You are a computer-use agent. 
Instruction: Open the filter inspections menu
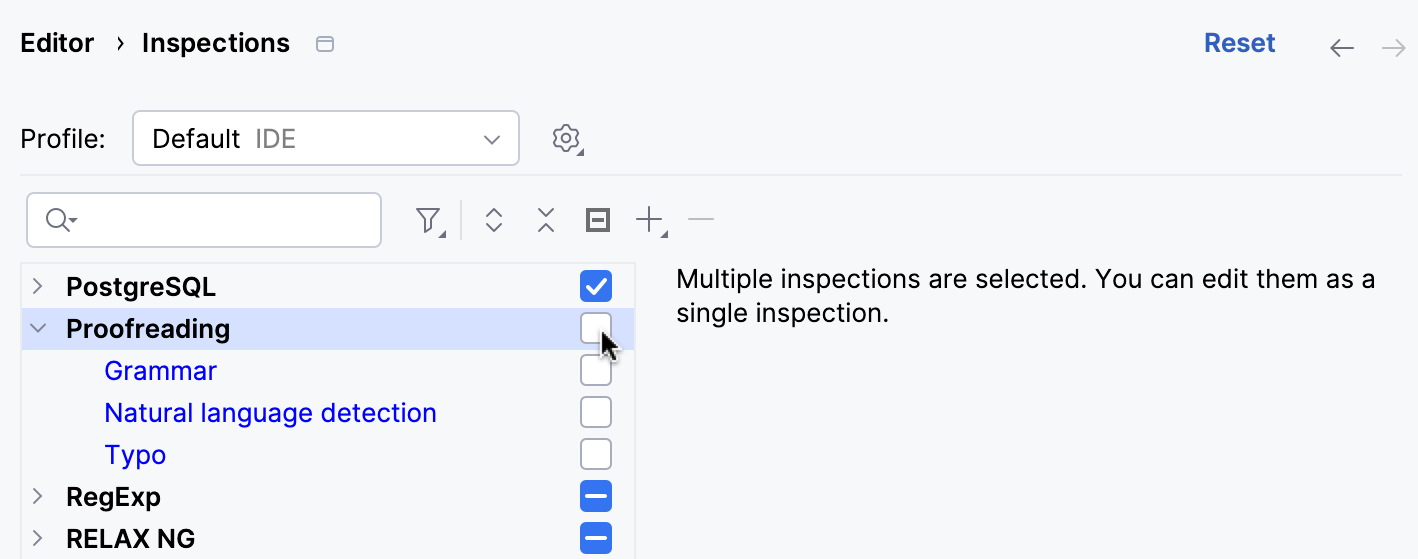point(428,220)
